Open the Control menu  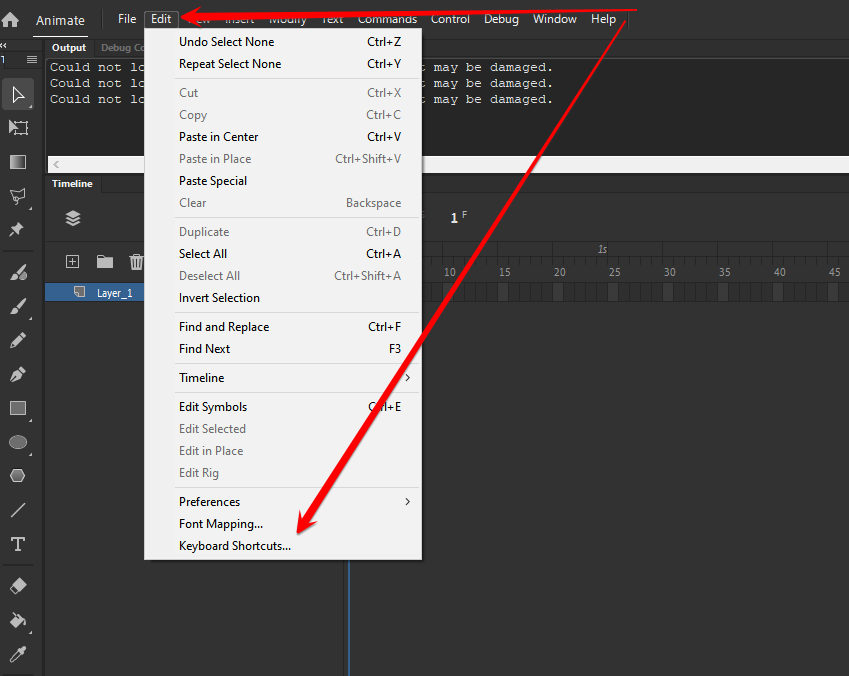pos(450,19)
